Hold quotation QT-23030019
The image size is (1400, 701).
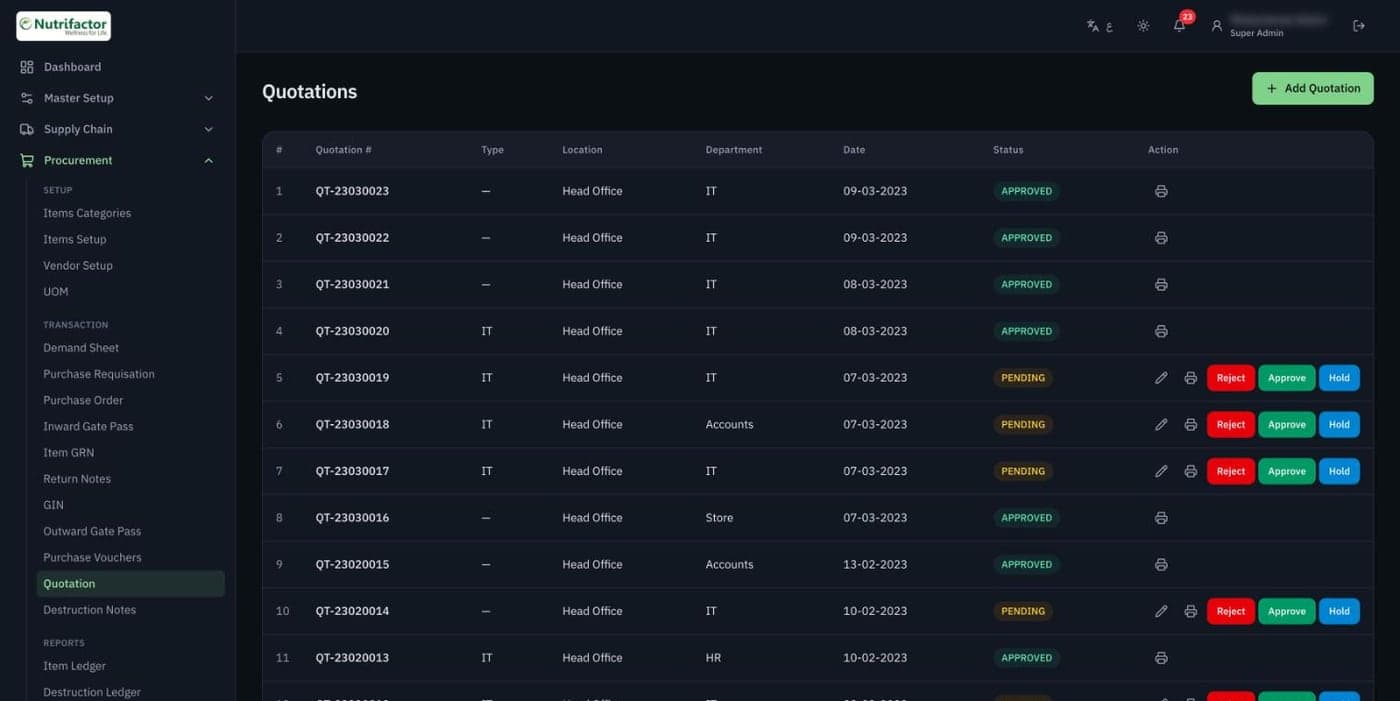[1339, 378]
